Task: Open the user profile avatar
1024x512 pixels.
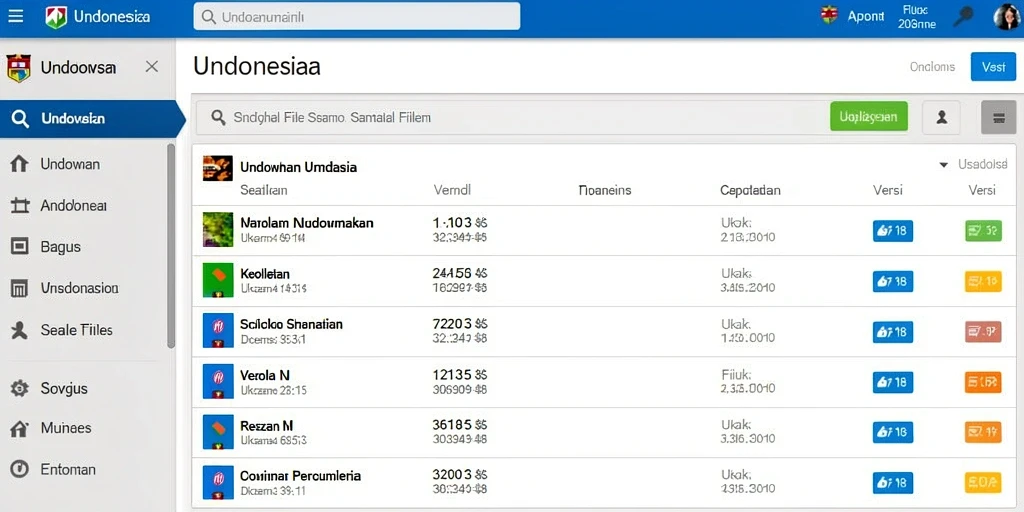Action: [x=1006, y=17]
